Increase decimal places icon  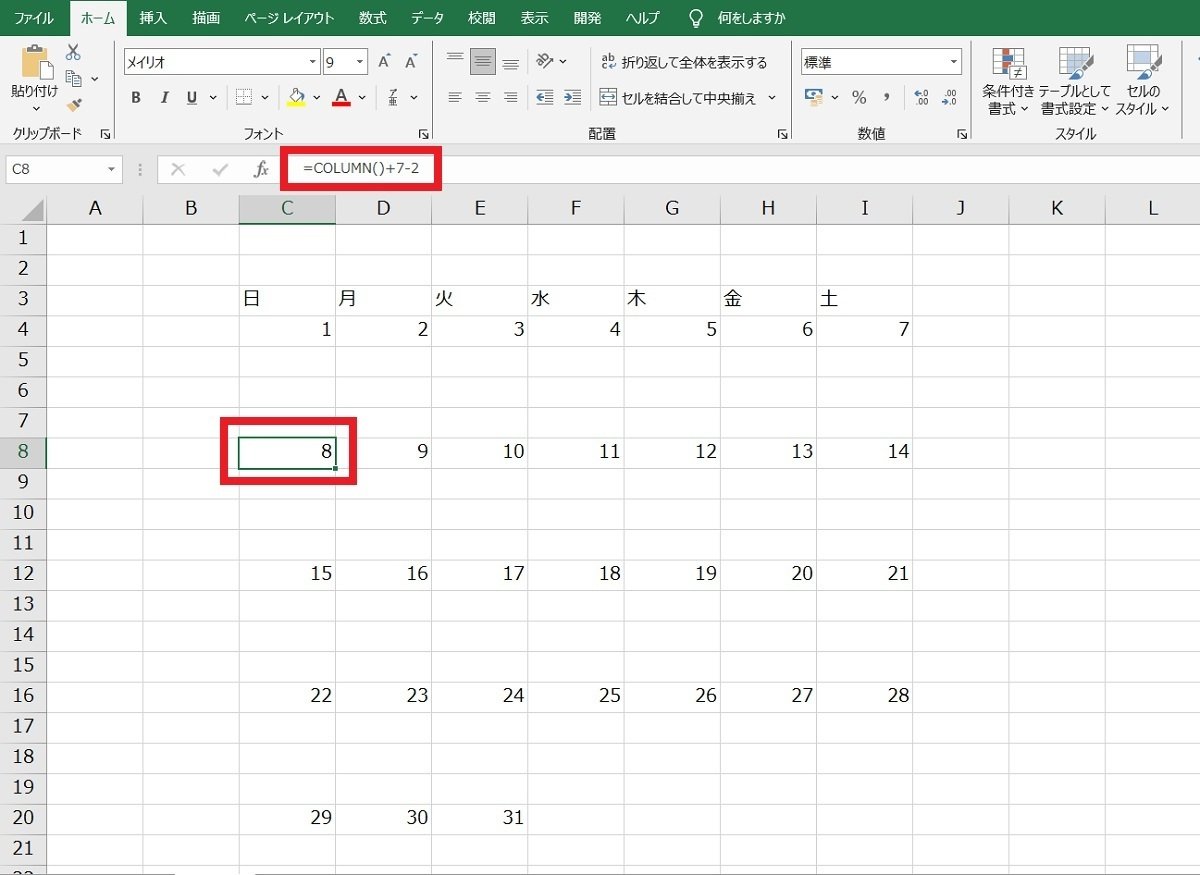[921, 97]
